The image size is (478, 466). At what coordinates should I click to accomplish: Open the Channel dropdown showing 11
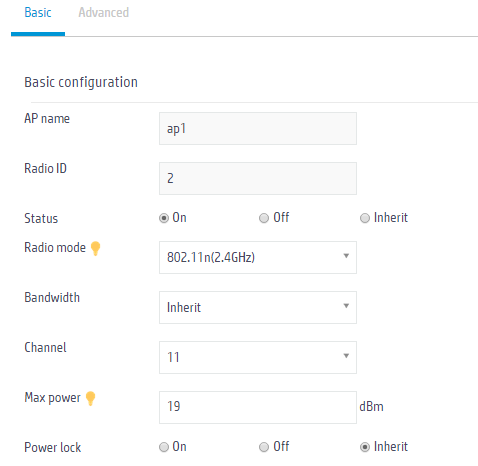point(258,357)
